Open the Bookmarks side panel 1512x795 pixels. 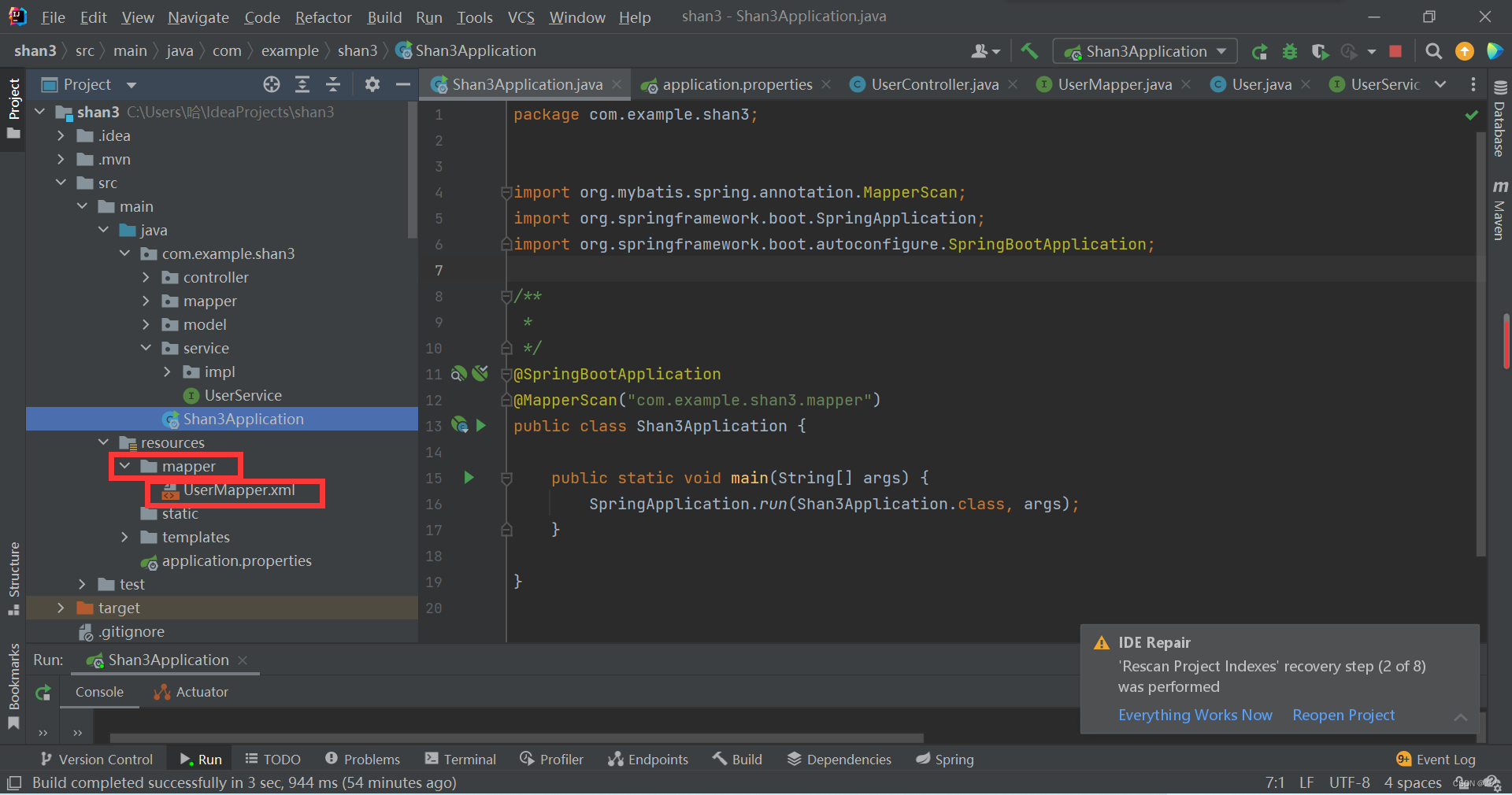(x=13, y=686)
